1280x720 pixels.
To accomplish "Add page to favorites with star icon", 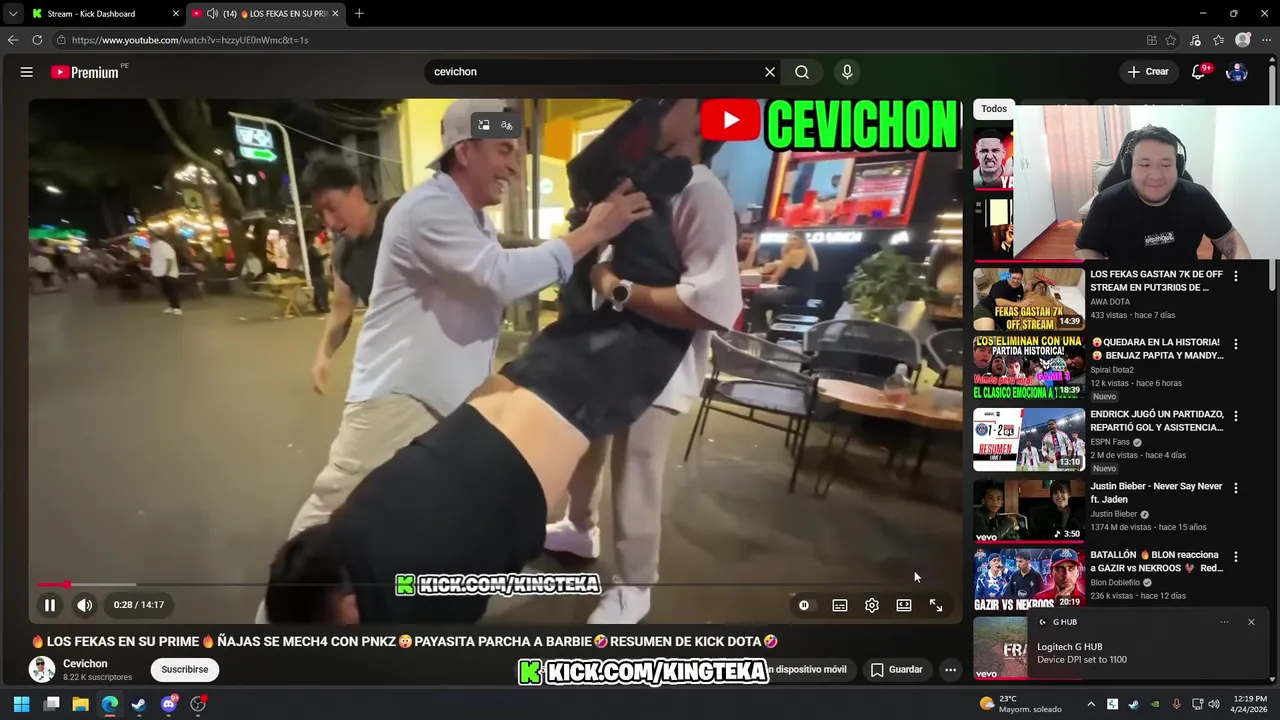I will (x=1171, y=40).
